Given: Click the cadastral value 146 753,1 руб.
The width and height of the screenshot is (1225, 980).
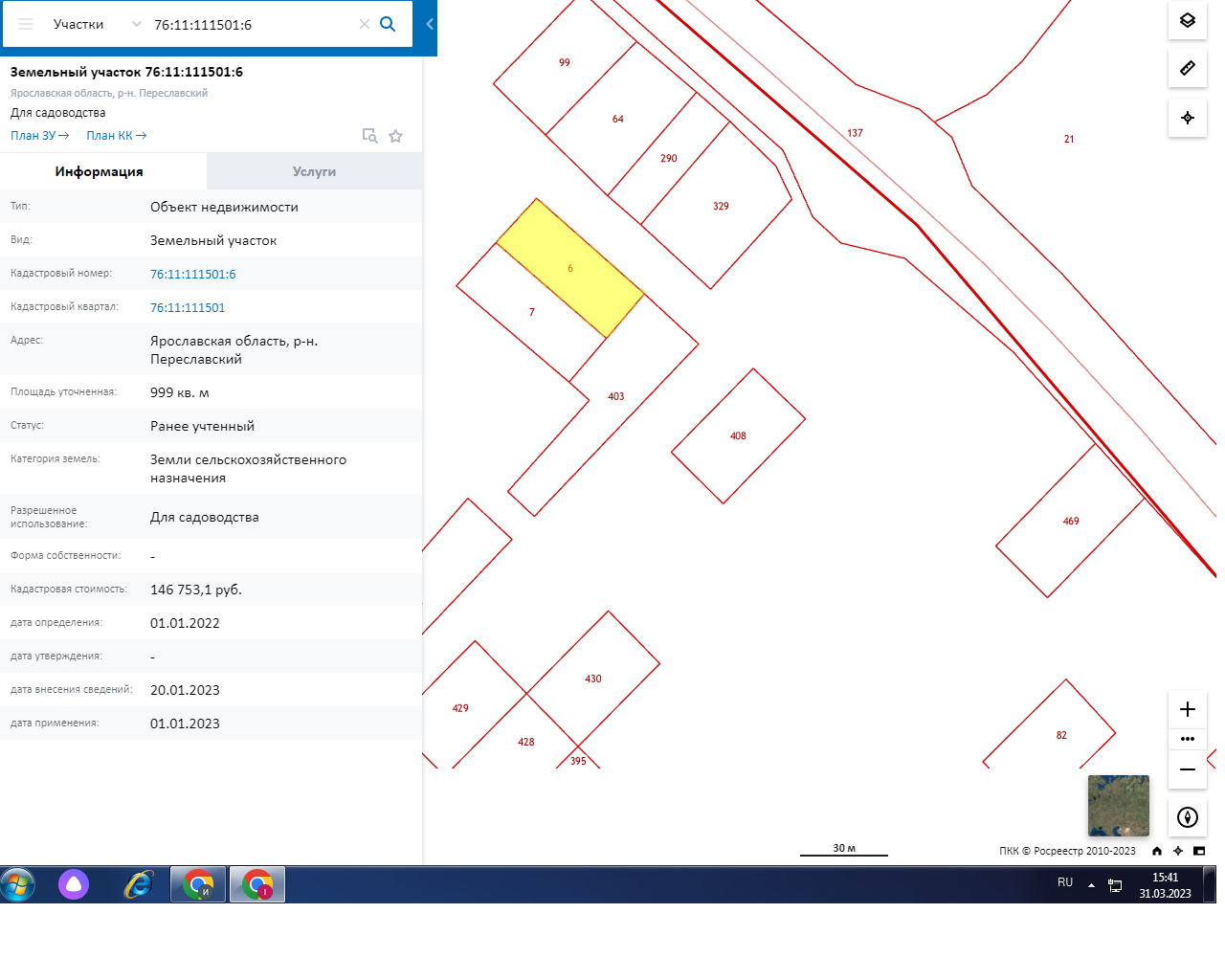Looking at the screenshot, I should 196,590.
